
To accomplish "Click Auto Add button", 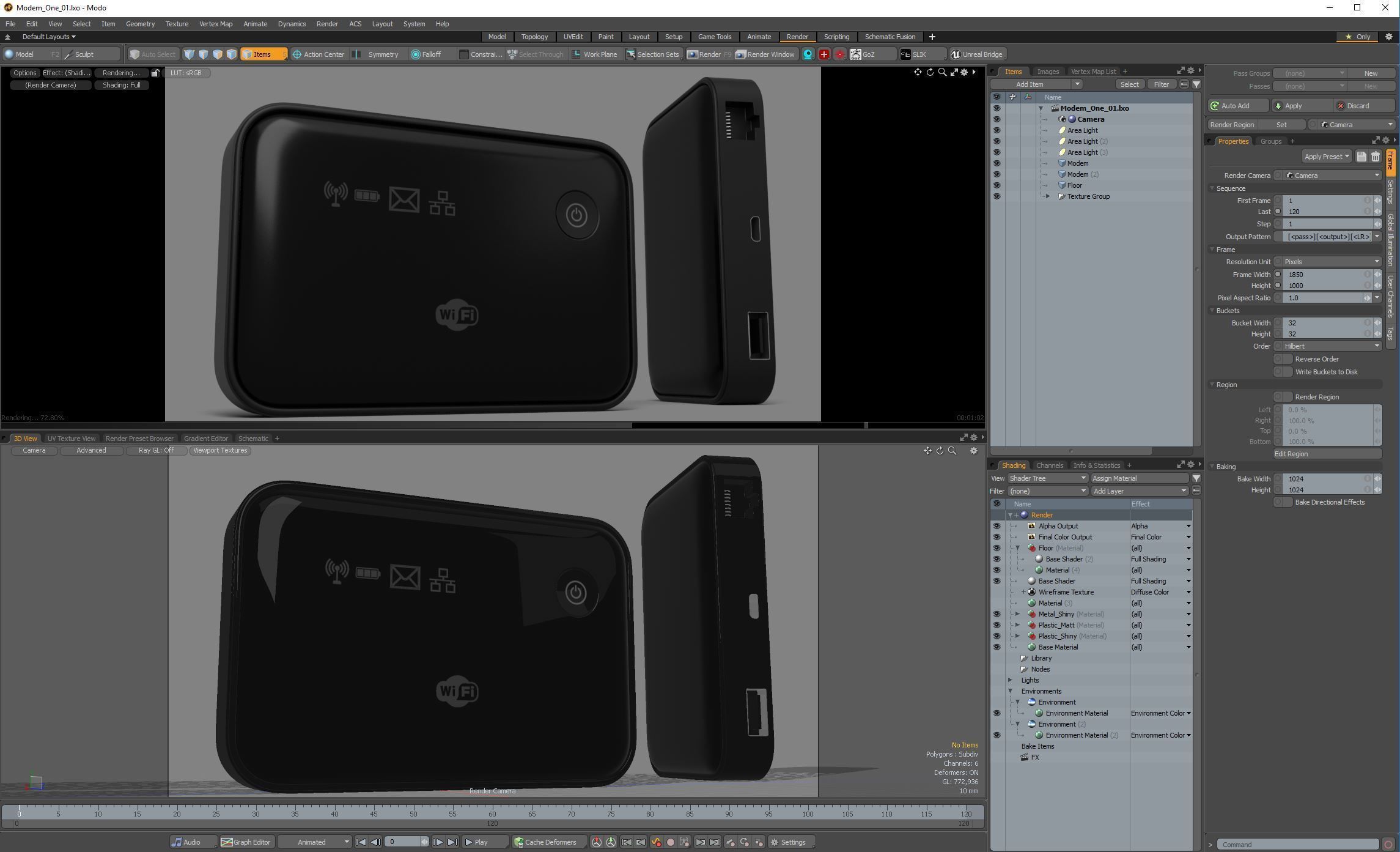I will click(1239, 106).
